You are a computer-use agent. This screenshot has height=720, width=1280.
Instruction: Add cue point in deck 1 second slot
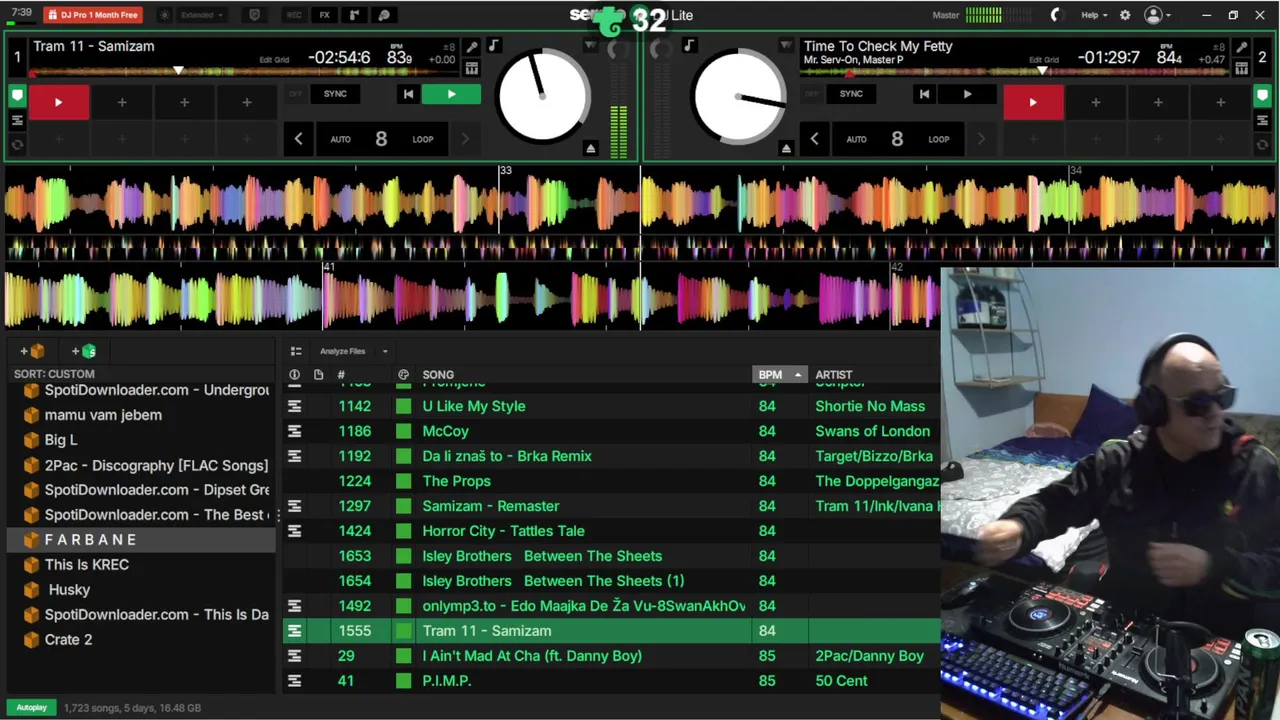pos(122,102)
